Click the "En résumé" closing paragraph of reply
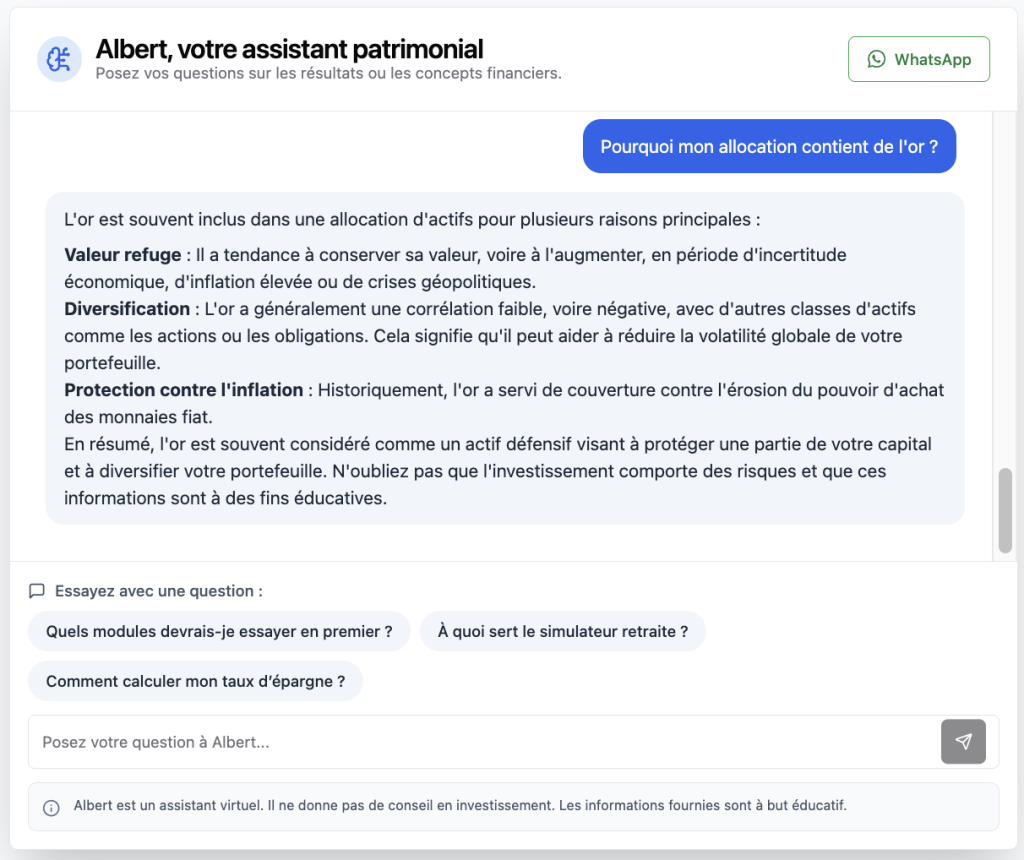 497,470
